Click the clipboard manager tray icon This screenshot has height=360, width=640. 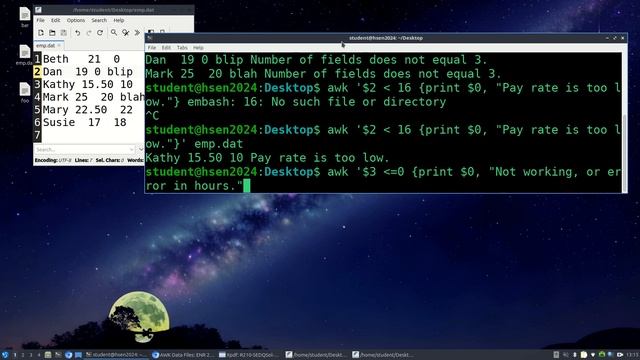(584, 355)
